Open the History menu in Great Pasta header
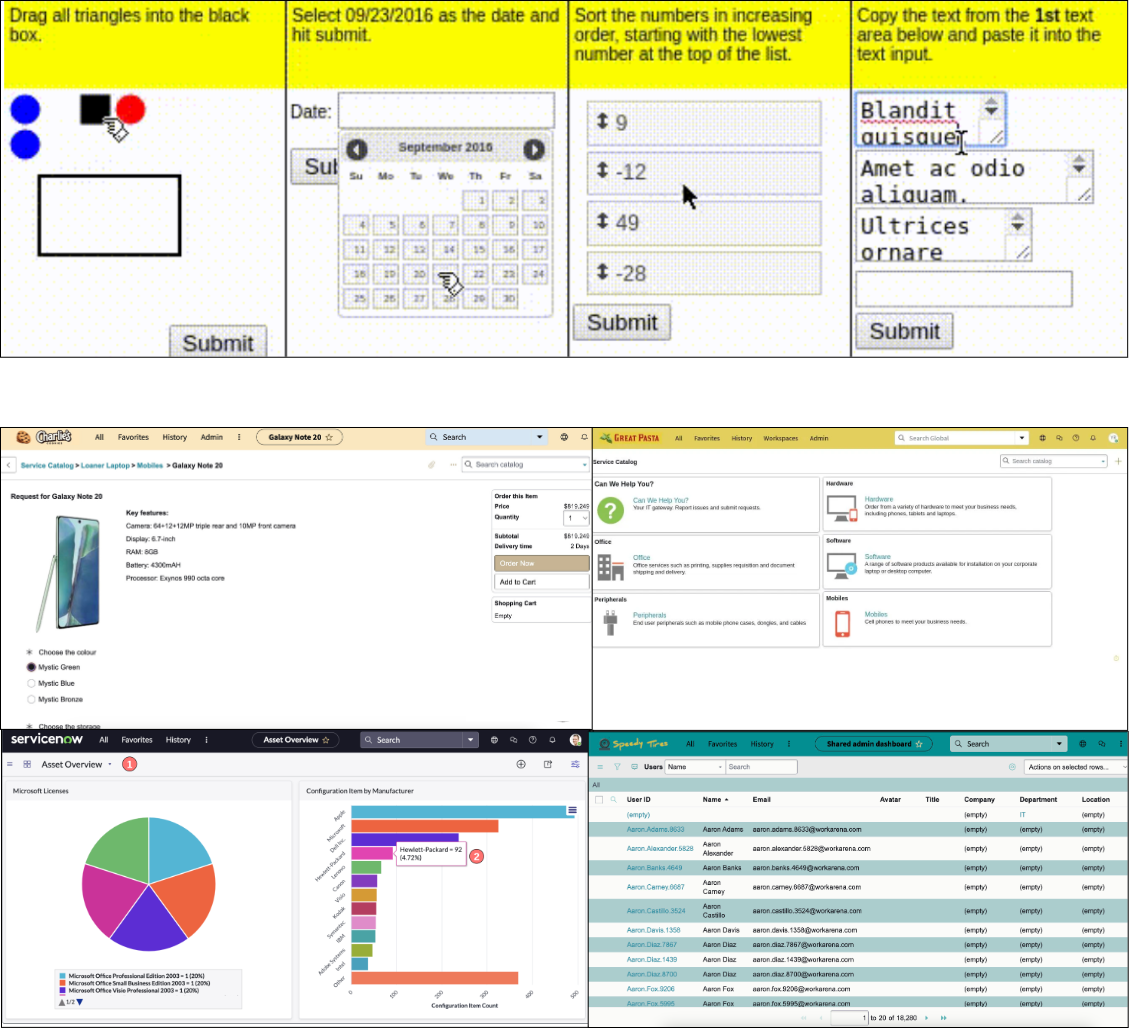This screenshot has width=1129, height=1028. [742, 438]
